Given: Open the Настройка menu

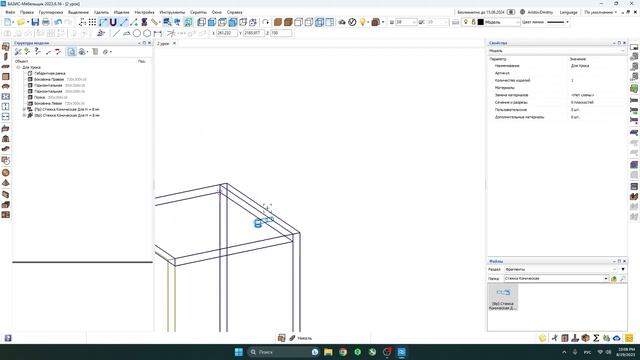Looking at the screenshot, I should [x=144, y=12].
